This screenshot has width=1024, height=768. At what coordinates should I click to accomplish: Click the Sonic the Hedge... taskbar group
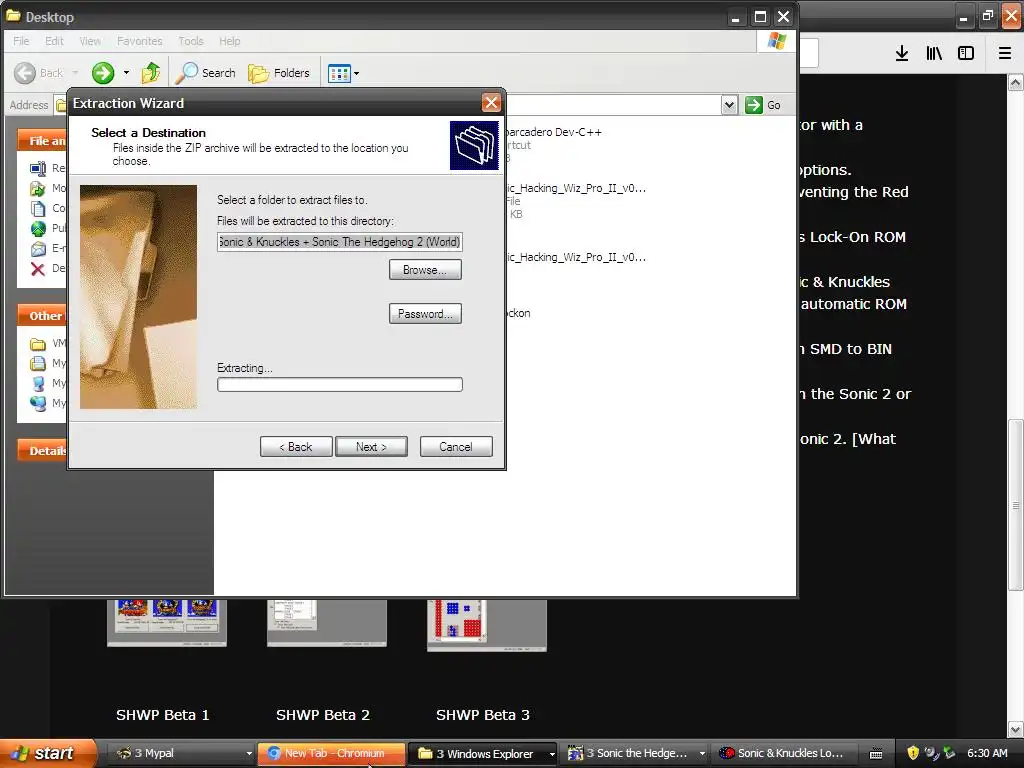click(635, 753)
